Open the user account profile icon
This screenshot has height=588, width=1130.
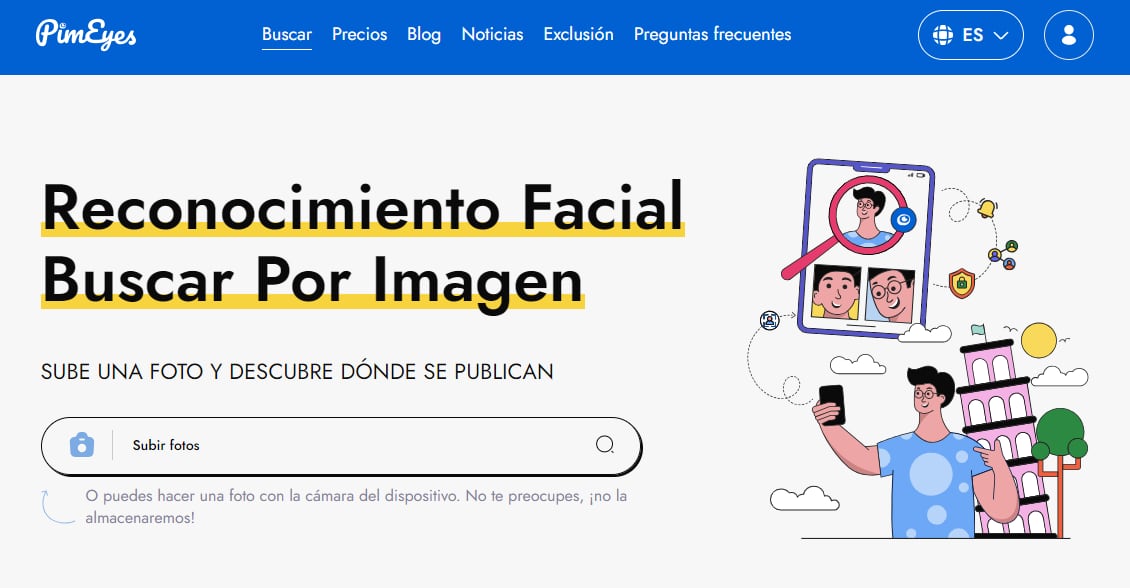pyautogui.click(x=1068, y=35)
